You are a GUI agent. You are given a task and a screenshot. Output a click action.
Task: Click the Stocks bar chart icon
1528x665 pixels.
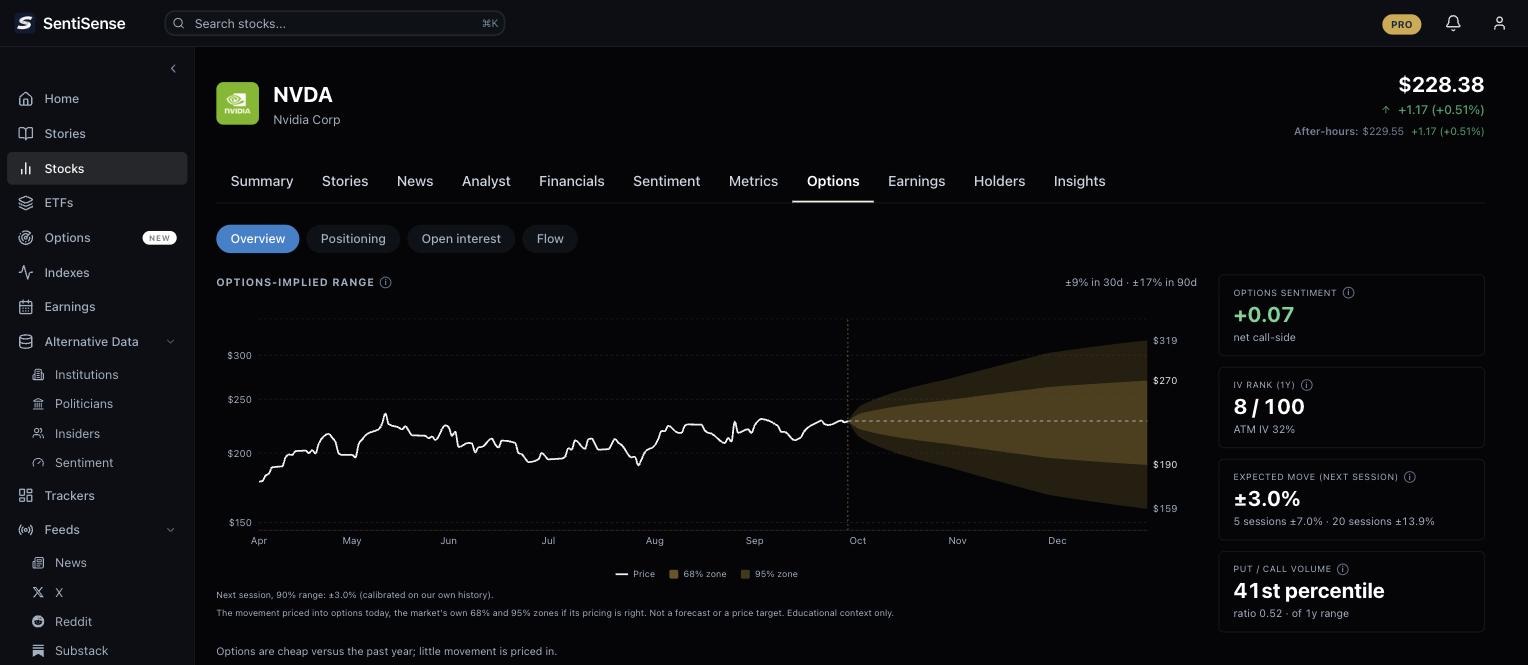point(26,169)
